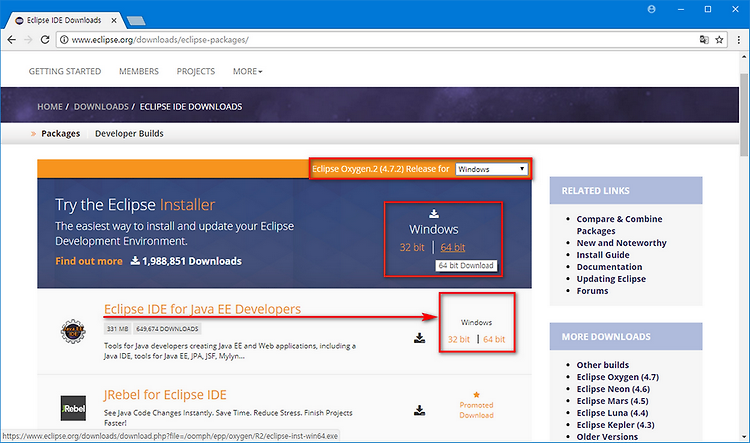
Task: View site information icon beside the URL
Action: tap(64, 40)
